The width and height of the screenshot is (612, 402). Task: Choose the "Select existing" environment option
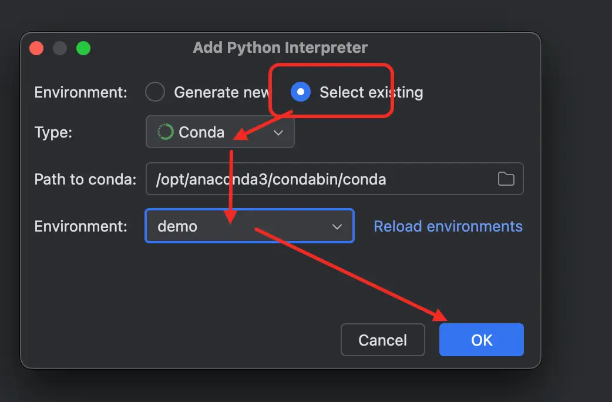[x=300, y=92]
